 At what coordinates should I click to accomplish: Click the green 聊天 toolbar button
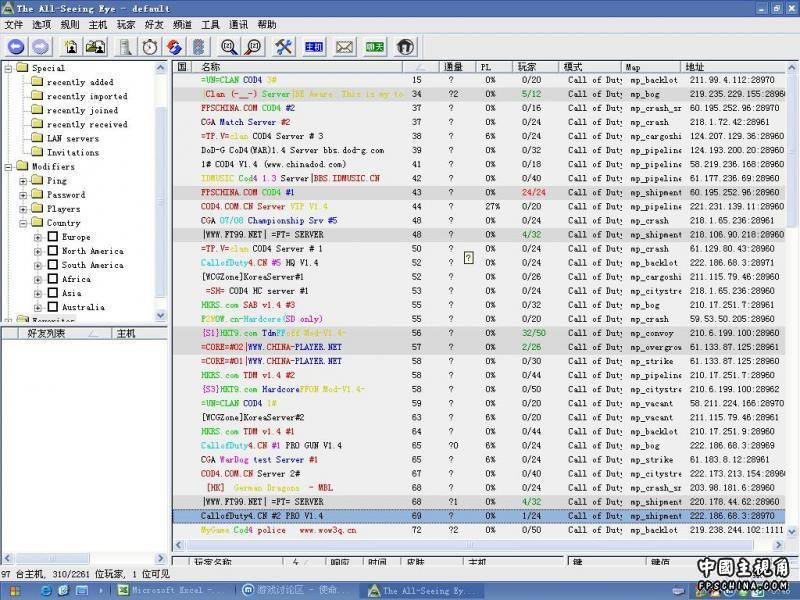(374, 47)
